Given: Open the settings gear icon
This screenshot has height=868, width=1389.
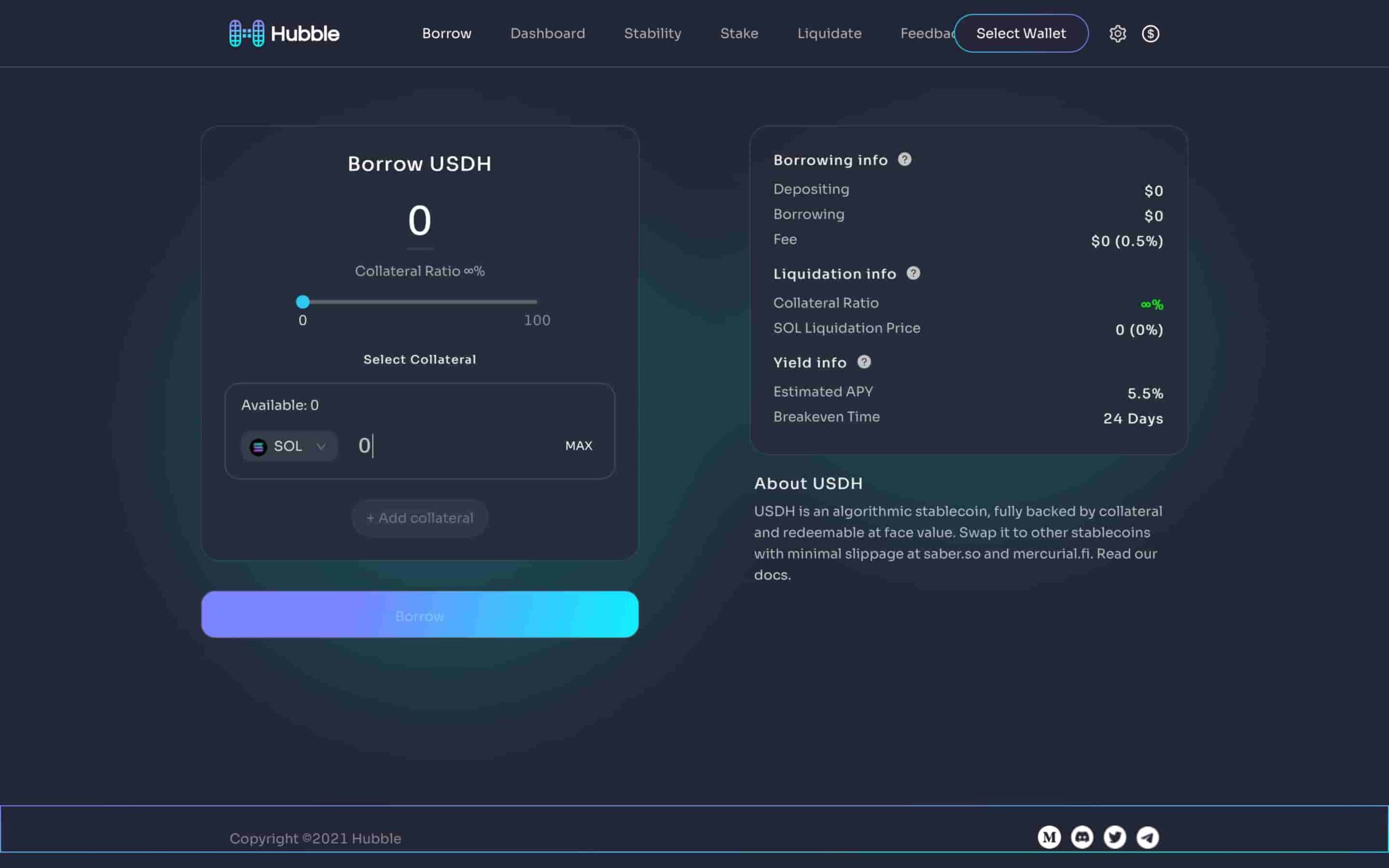Looking at the screenshot, I should click(1118, 33).
